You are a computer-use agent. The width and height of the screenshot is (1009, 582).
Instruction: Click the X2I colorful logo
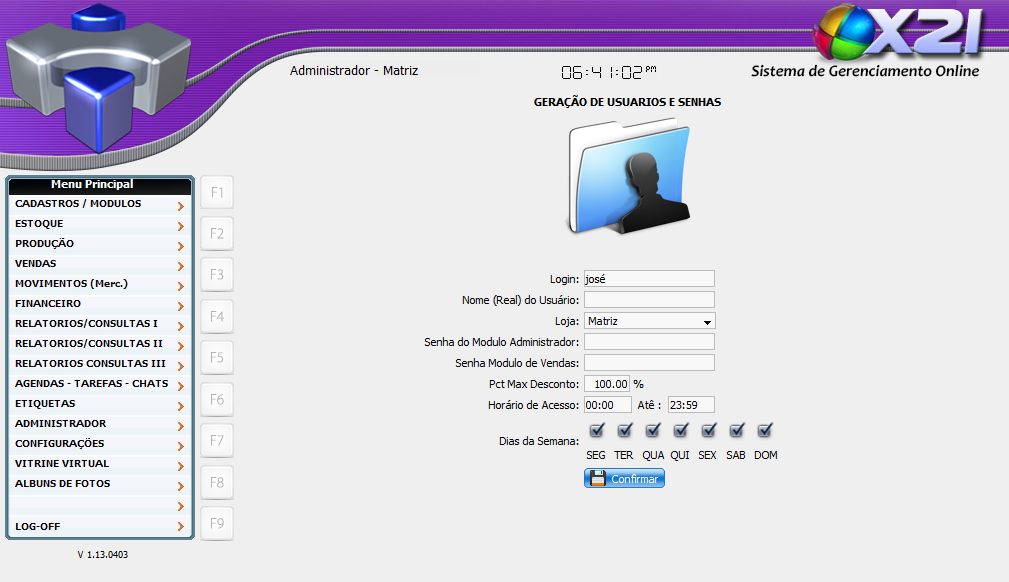[897, 33]
